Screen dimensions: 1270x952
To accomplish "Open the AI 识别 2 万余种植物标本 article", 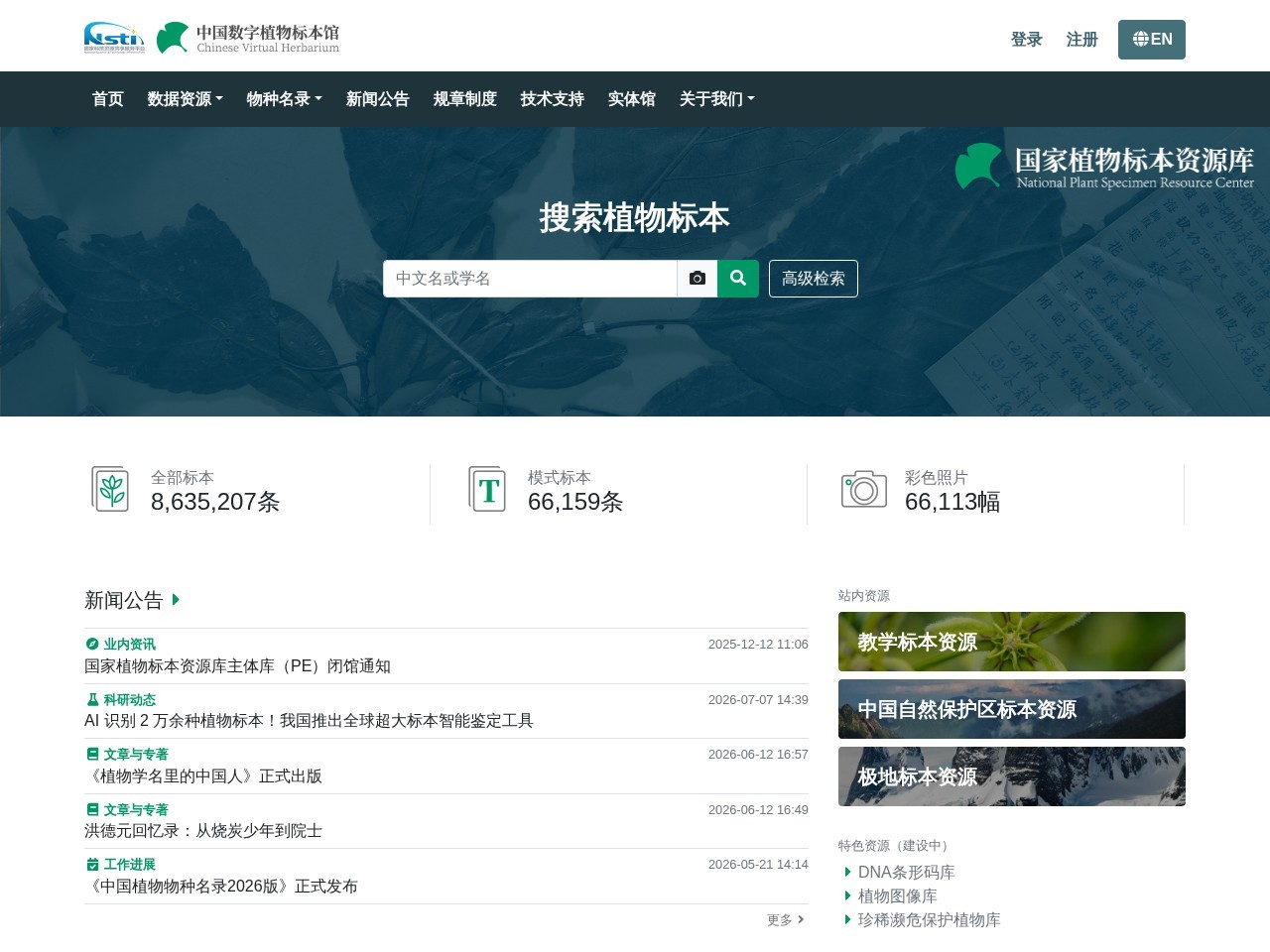I will tap(309, 721).
